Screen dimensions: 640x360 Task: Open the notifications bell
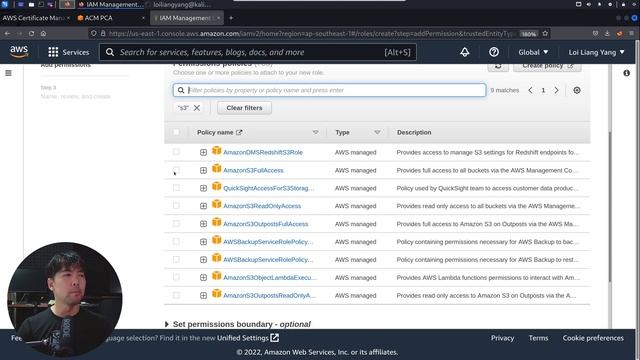pyautogui.click(x=464, y=52)
